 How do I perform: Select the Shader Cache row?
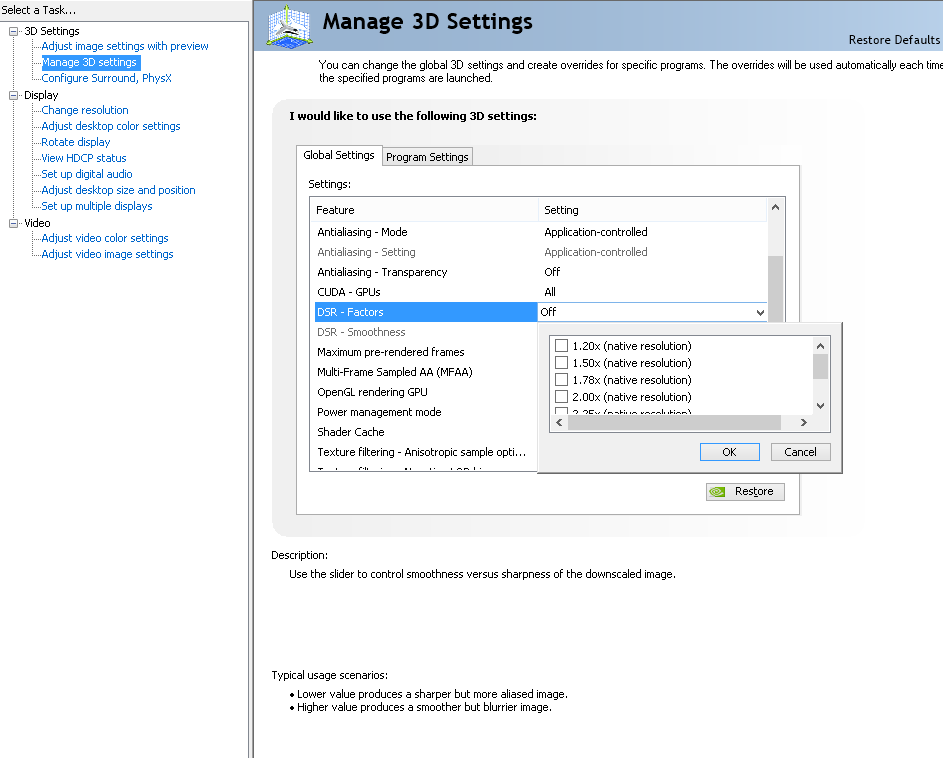tap(426, 432)
